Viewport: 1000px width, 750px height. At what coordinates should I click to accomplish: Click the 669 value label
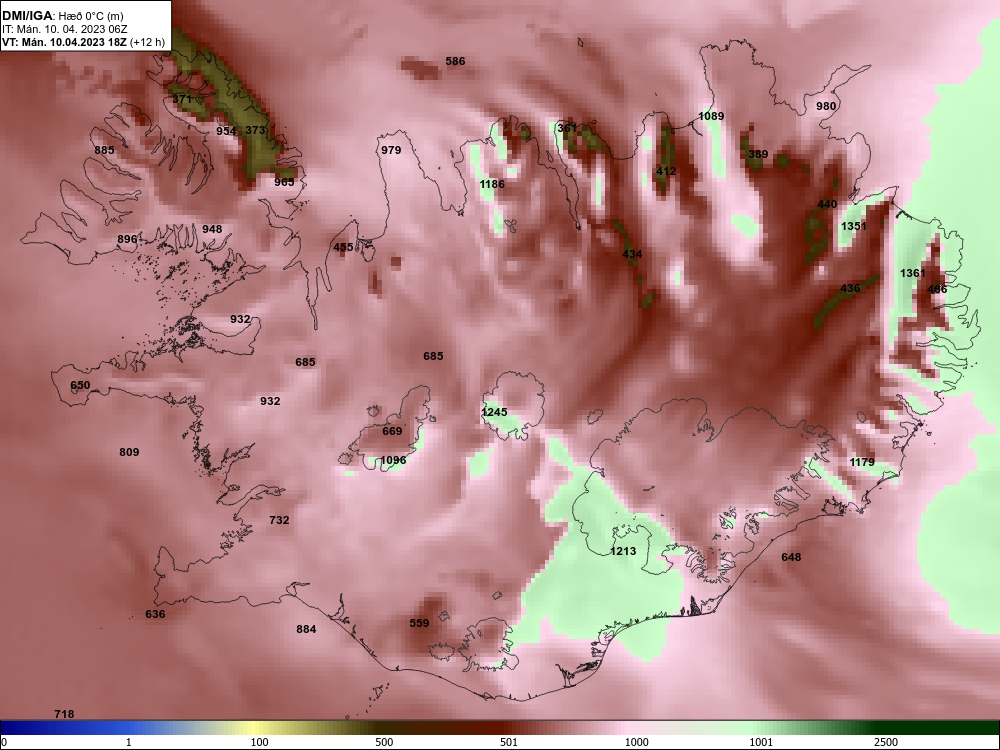point(392,431)
